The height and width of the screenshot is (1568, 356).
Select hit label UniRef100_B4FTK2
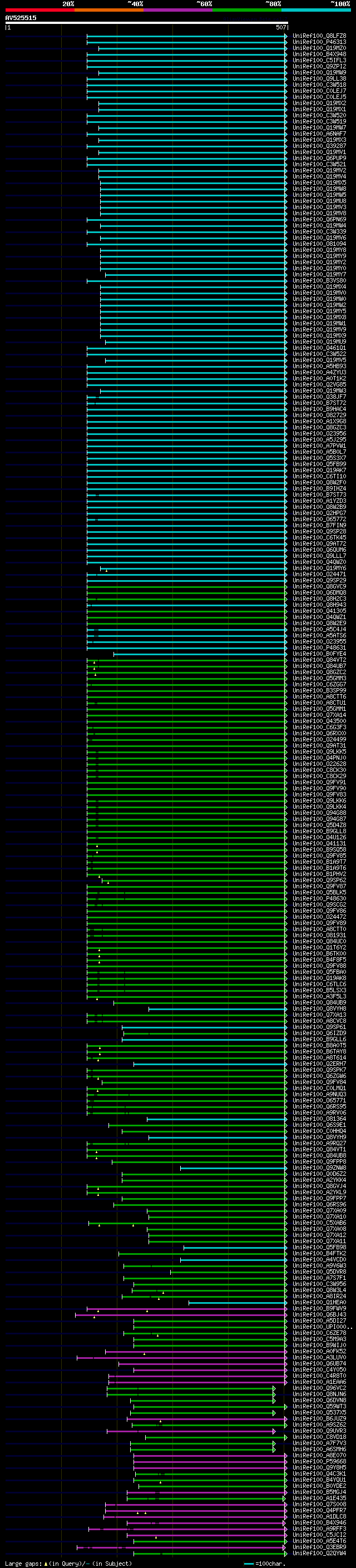[319, 1253]
